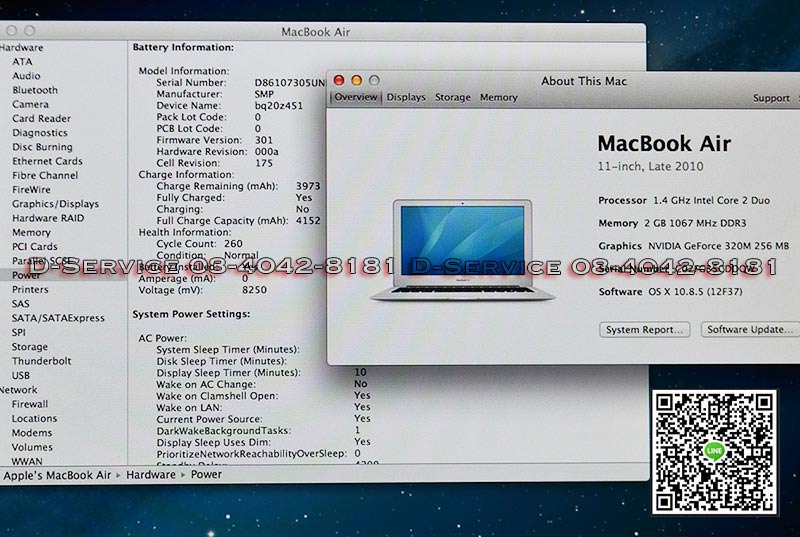Click Hardware in the bottom path bar
Viewport: 800px width, 537px height.
[x=151, y=474]
